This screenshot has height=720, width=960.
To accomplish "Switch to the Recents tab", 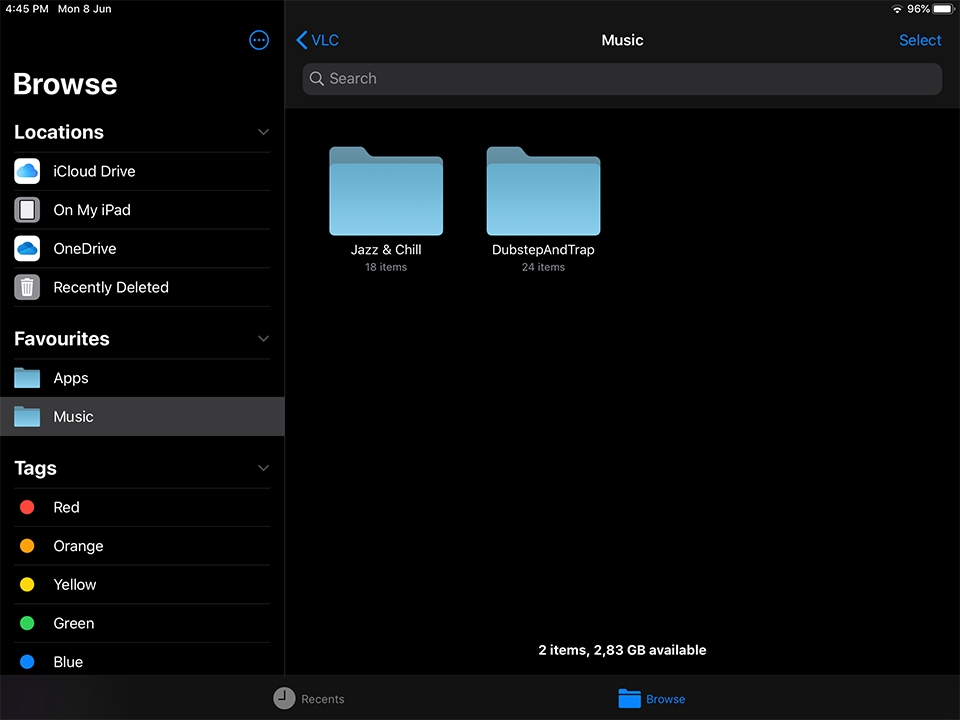I will click(309, 699).
